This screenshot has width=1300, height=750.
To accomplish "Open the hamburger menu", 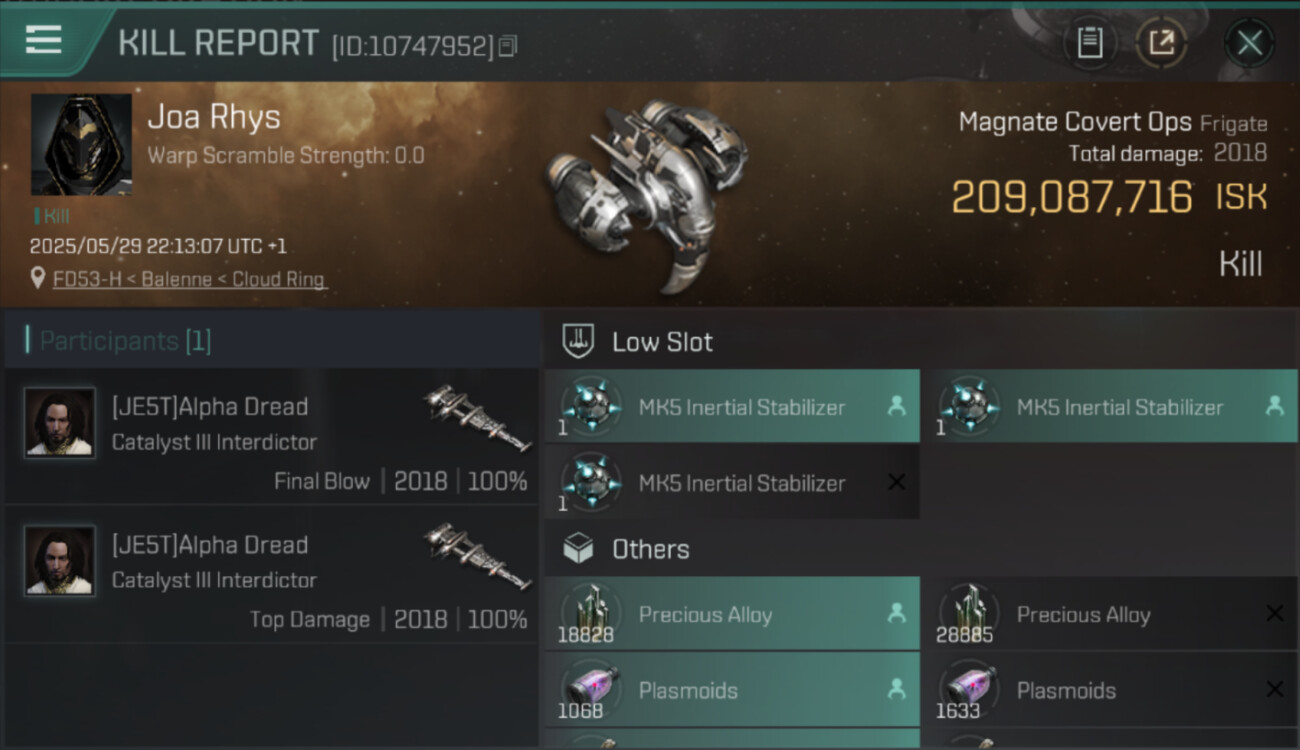I will [x=43, y=40].
